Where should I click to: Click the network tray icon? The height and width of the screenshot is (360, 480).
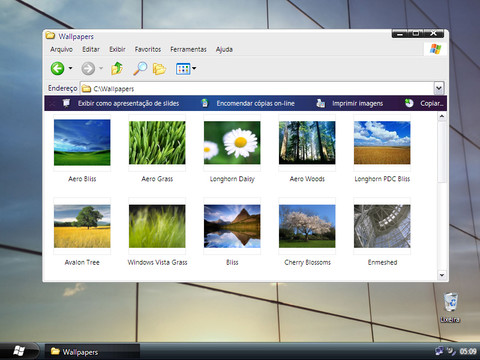coord(439,351)
